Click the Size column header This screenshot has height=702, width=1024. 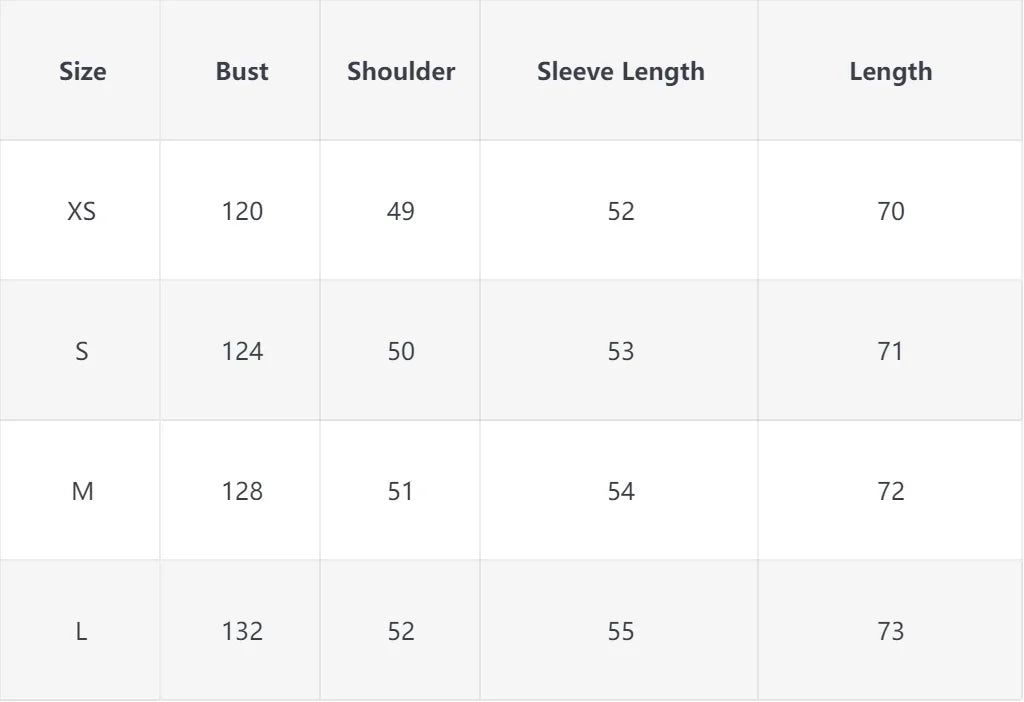pyautogui.click(x=82, y=71)
